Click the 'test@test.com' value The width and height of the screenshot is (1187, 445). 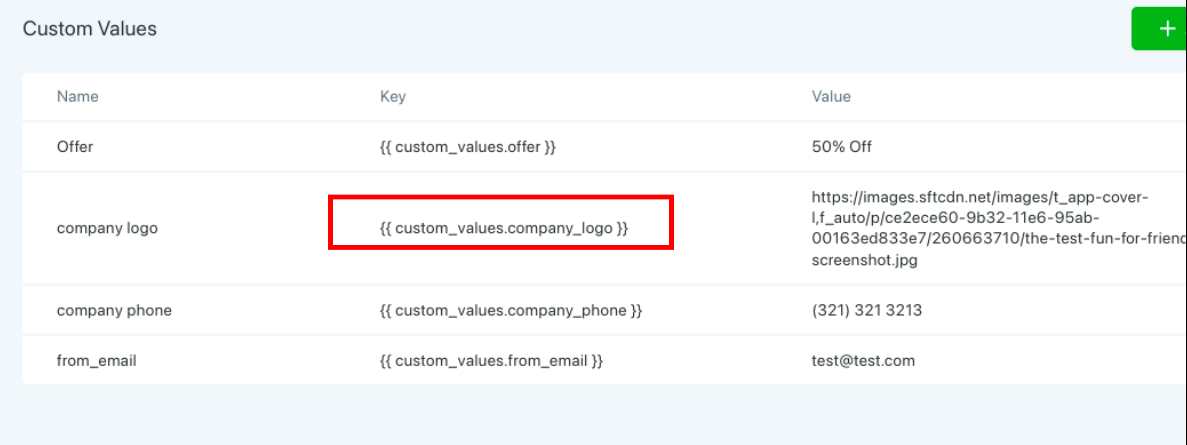pos(863,361)
